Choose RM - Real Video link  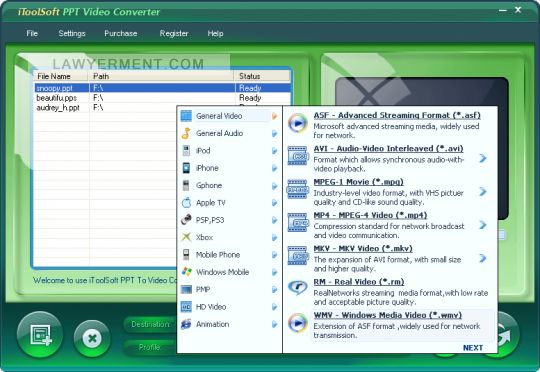(359, 282)
